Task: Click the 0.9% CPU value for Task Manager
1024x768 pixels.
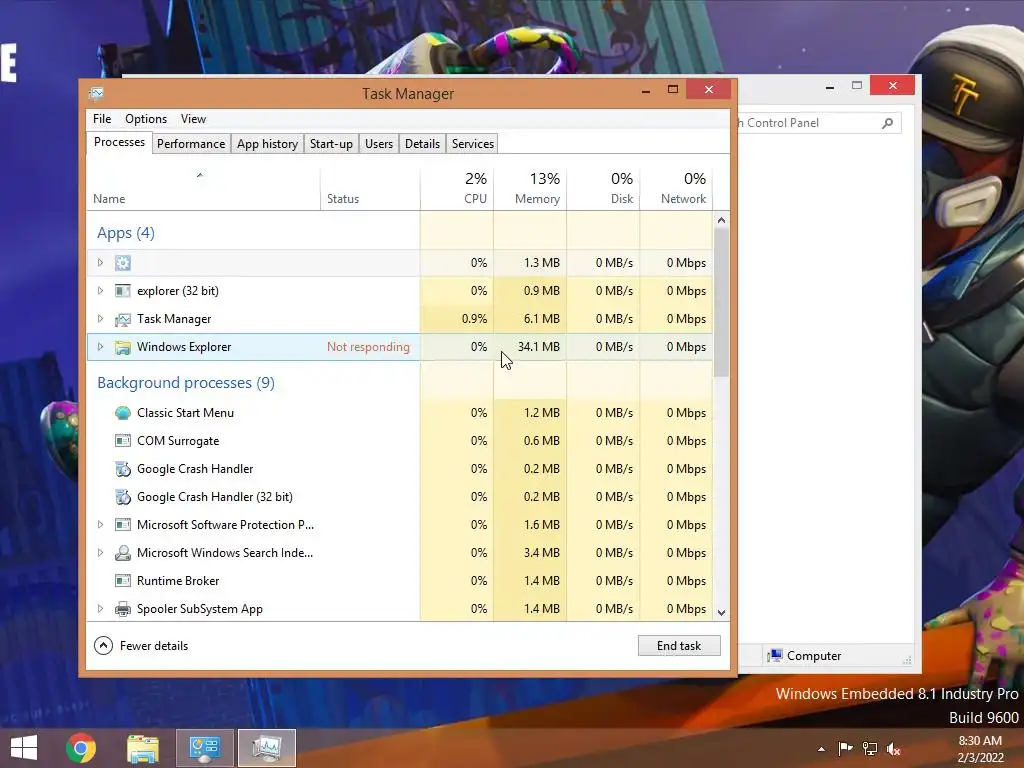Action: pos(474,319)
